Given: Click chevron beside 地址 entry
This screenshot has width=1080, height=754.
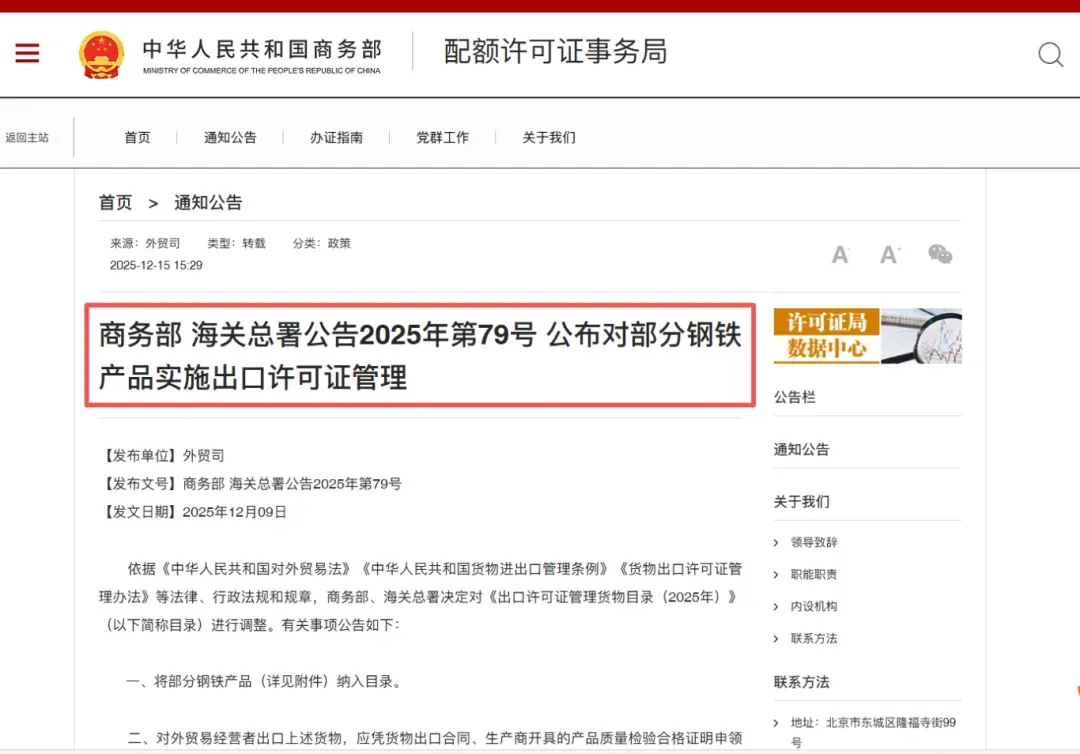Looking at the screenshot, I should 776,723.
